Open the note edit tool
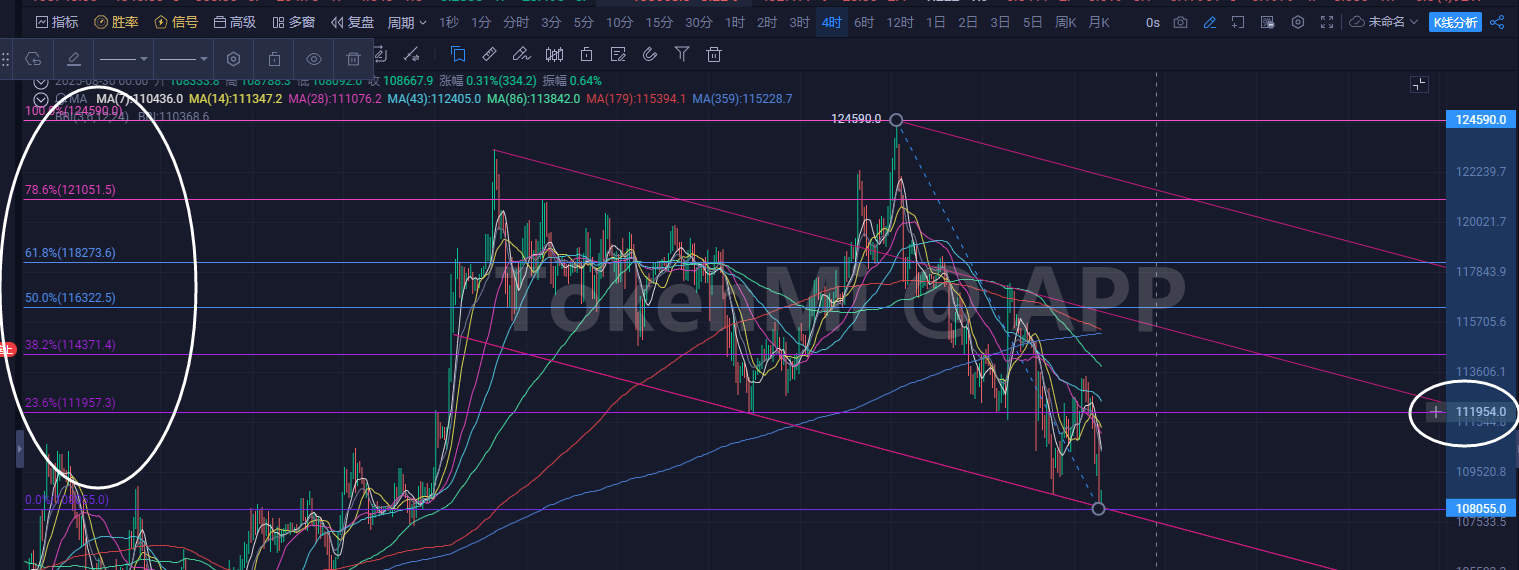This screenshot has width=1519, height=570. [x=618, y=54]
